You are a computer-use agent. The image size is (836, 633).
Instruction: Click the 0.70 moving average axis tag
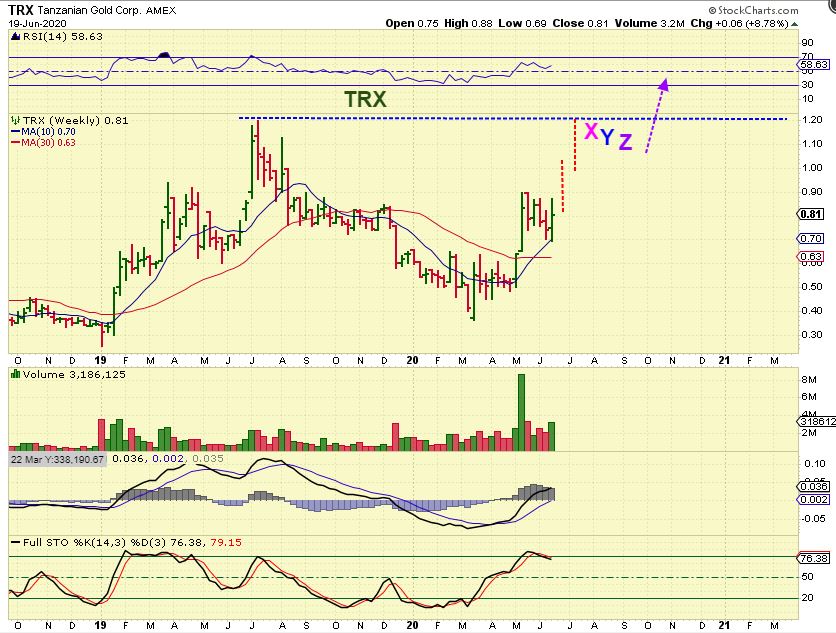point(810,239)
